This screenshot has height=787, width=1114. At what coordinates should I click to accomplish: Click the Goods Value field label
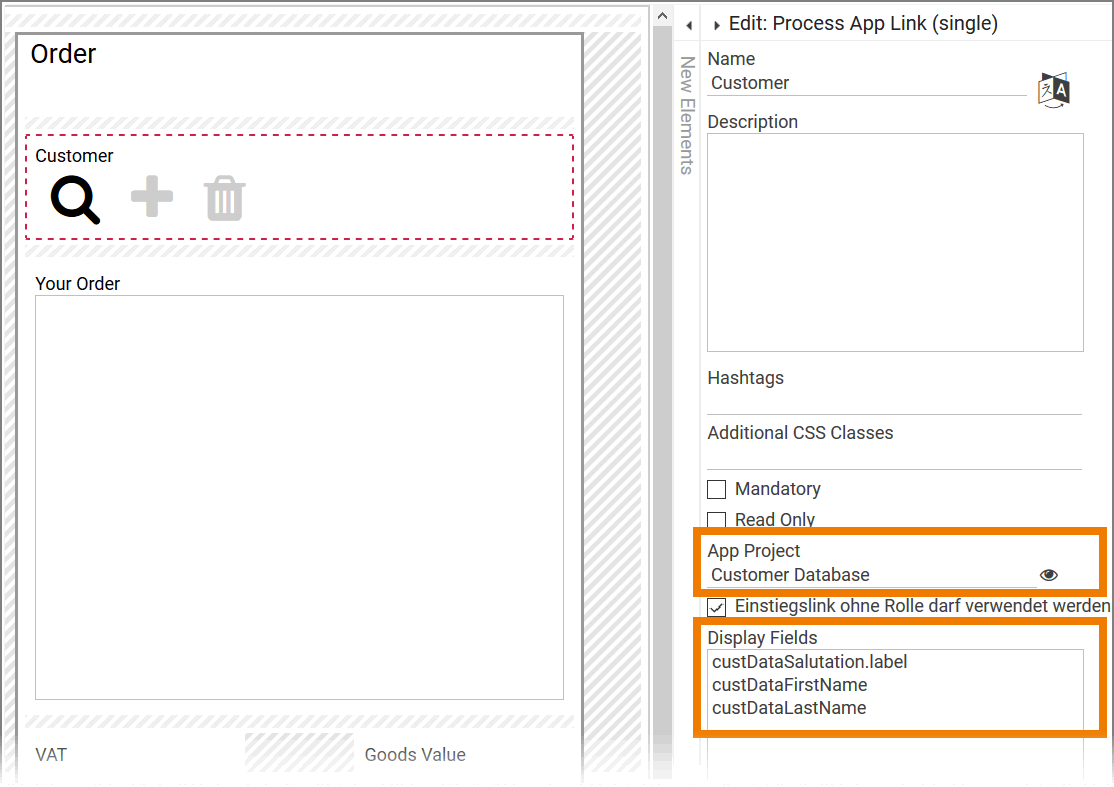pyautogui.click(x=414, y=754)
